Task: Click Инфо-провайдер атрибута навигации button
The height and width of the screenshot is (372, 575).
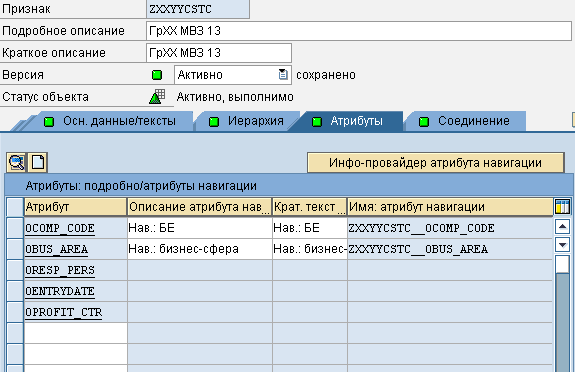Action: [435, 163]
